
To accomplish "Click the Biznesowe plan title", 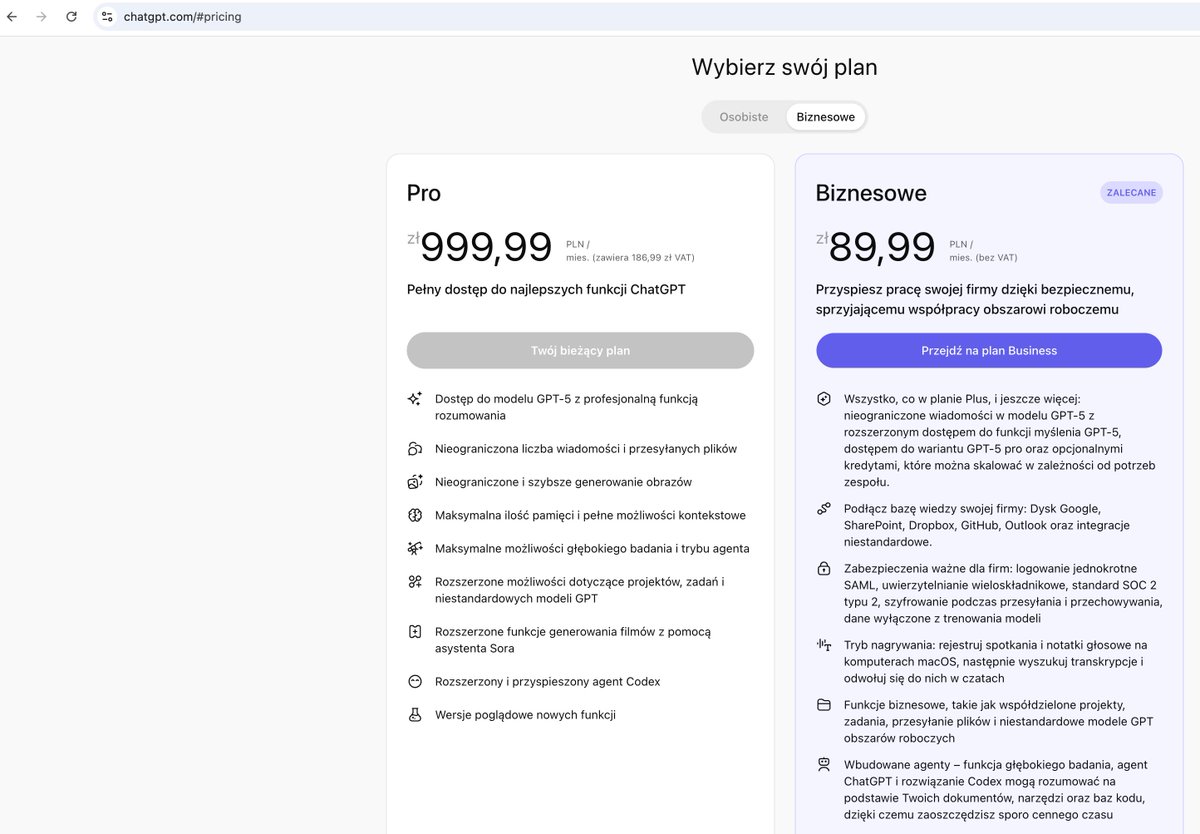I will click(871, 193).
